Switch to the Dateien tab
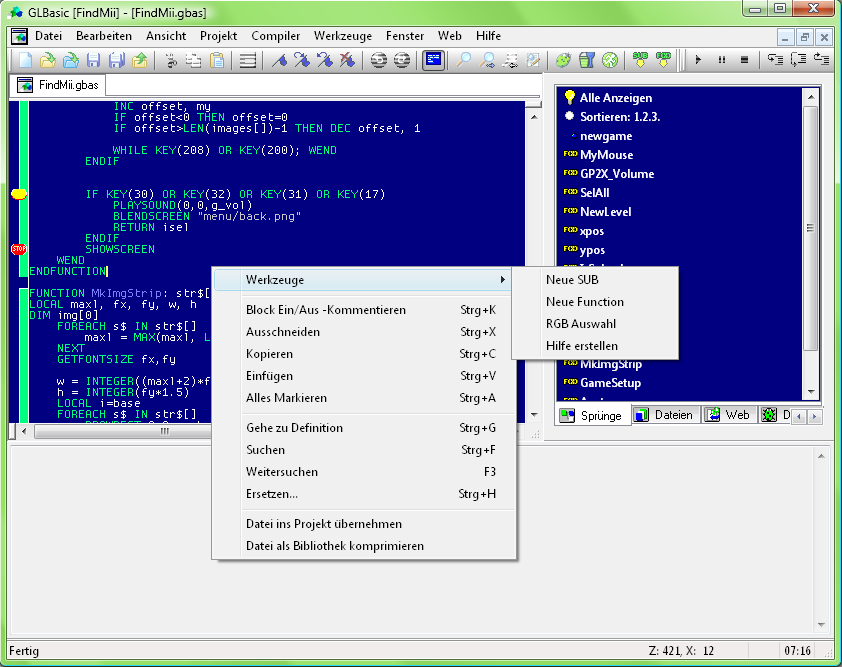 coord(665,415)
